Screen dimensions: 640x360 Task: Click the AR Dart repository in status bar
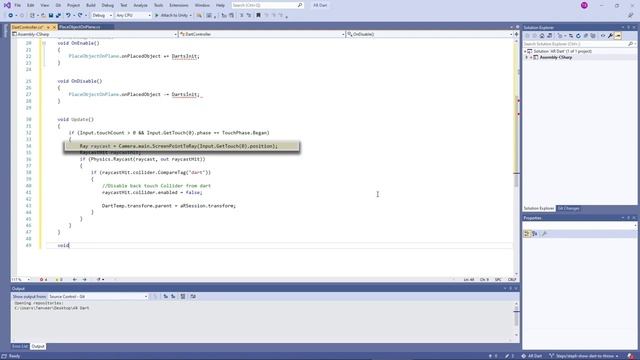(532, 356)
